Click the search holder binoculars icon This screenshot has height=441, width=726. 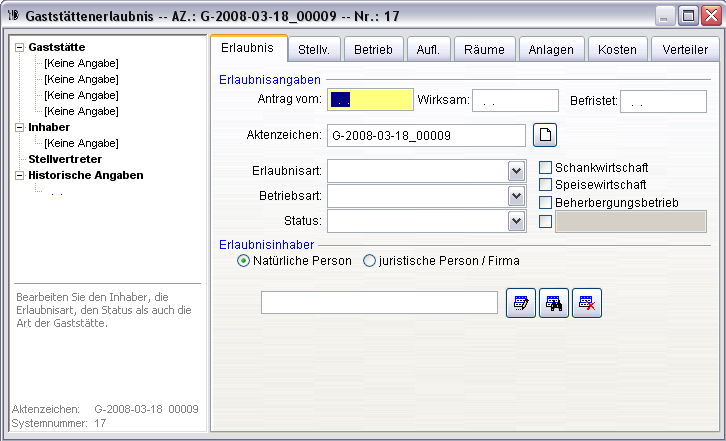click(553, 304)
